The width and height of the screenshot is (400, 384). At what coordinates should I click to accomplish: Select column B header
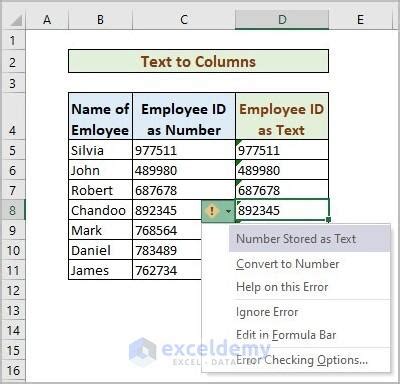100,20
